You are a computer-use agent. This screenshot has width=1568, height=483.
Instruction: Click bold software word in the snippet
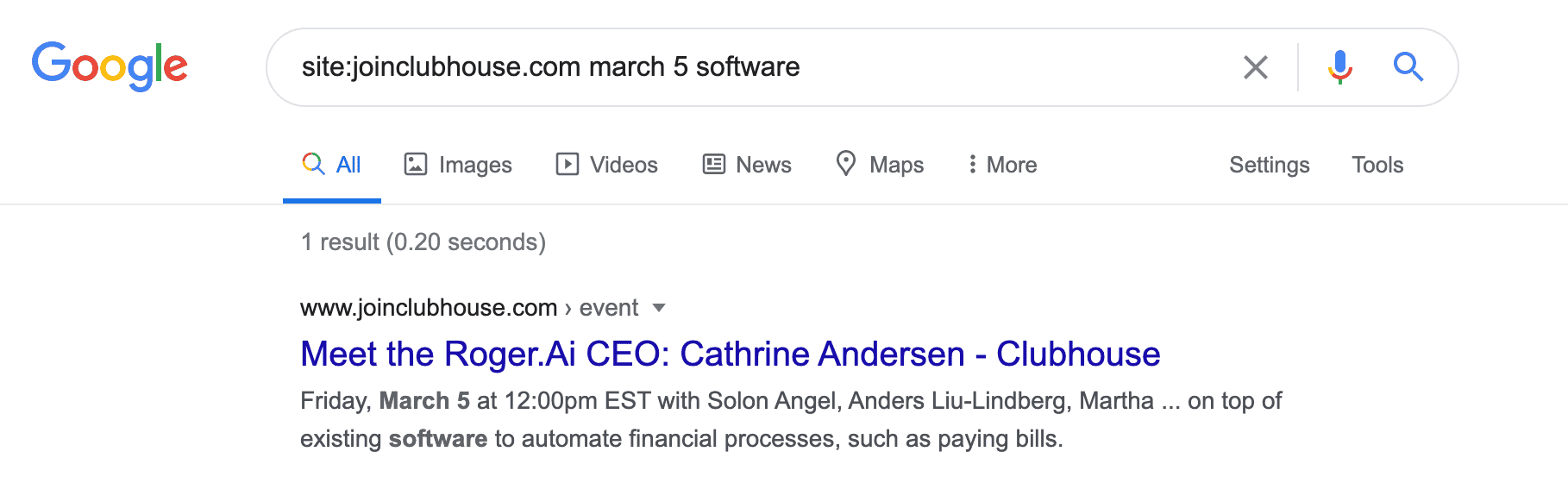click(x=437, y=439)
